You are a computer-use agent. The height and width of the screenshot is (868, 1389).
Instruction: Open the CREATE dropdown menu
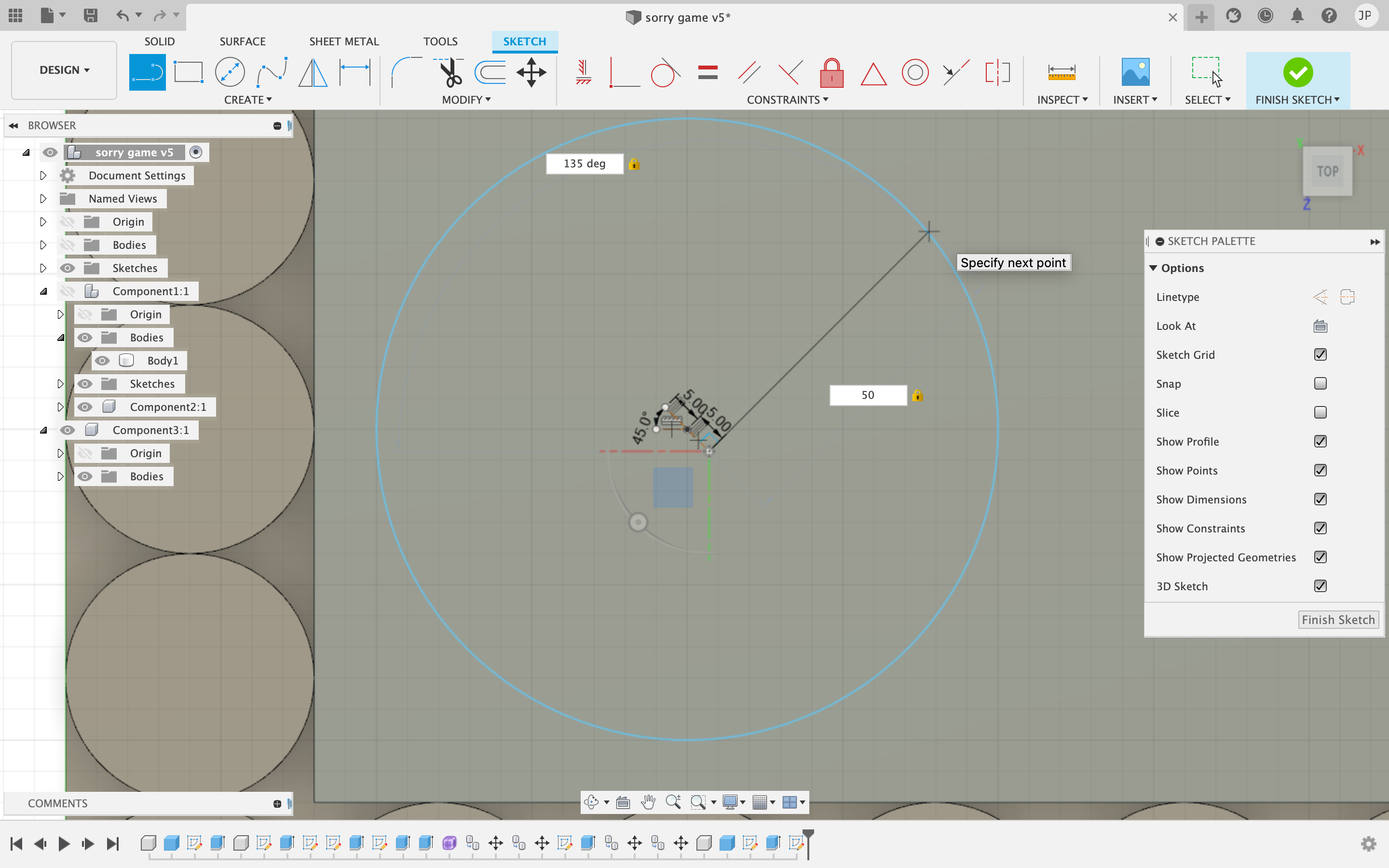coord(248,100)
